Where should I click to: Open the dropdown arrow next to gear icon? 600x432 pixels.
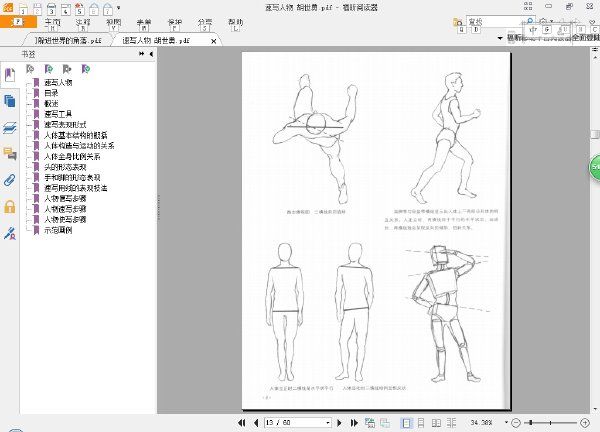pyautogui.click(x=551, y=21)
